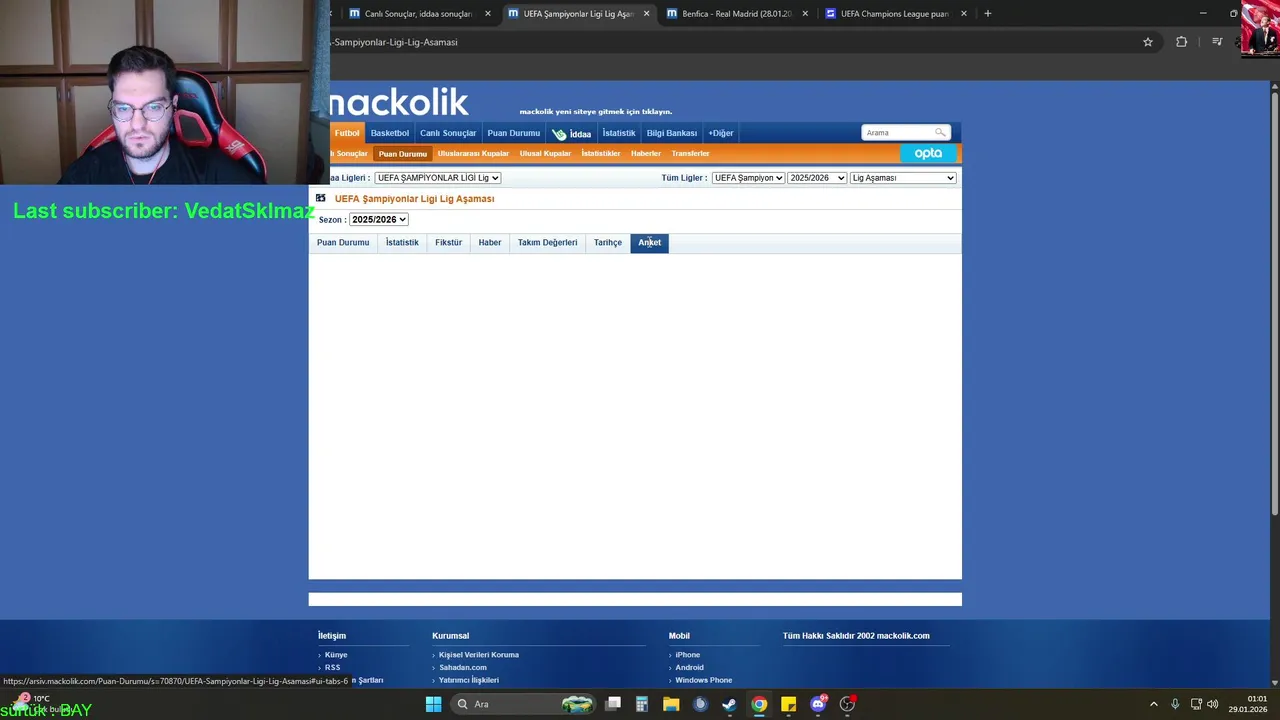Open the Windows Start menu
Viewport: 1280px width, 720px height.
pyautogui.click(x=433, y=704)
